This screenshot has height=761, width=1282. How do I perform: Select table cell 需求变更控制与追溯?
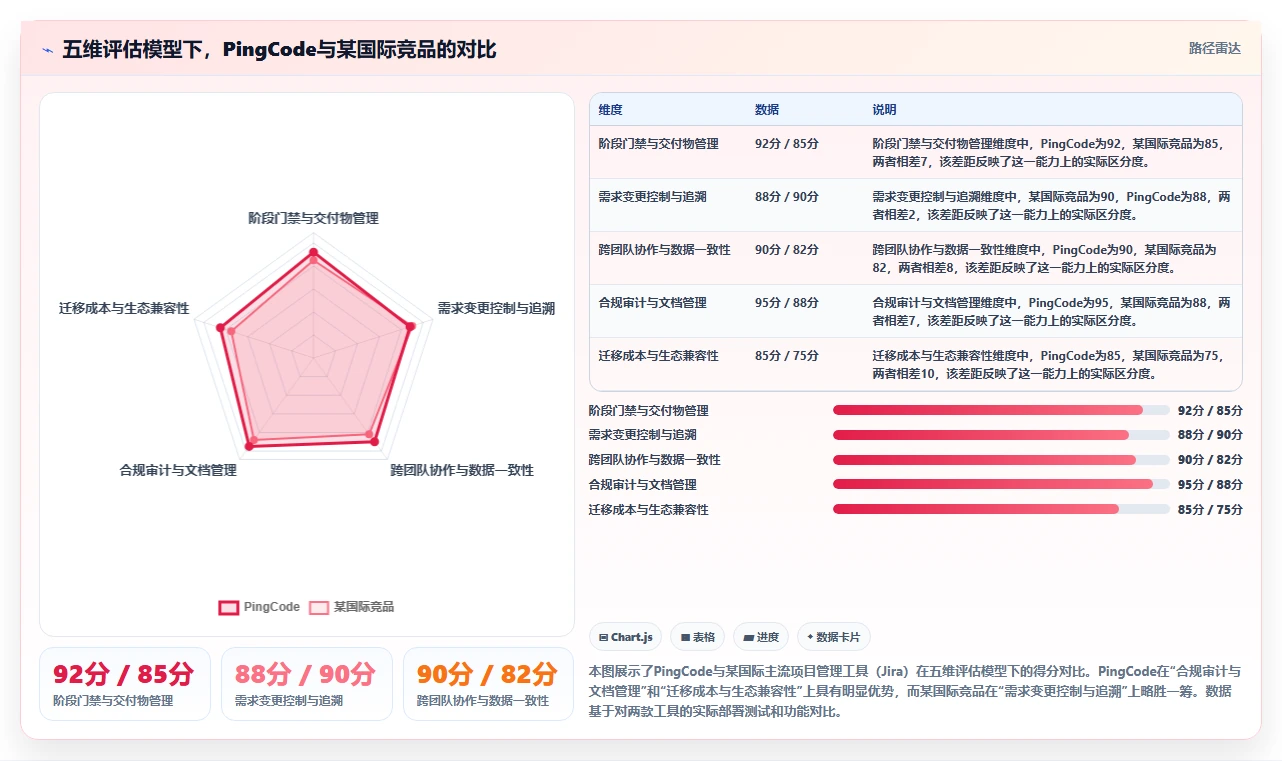coord(652,197)
